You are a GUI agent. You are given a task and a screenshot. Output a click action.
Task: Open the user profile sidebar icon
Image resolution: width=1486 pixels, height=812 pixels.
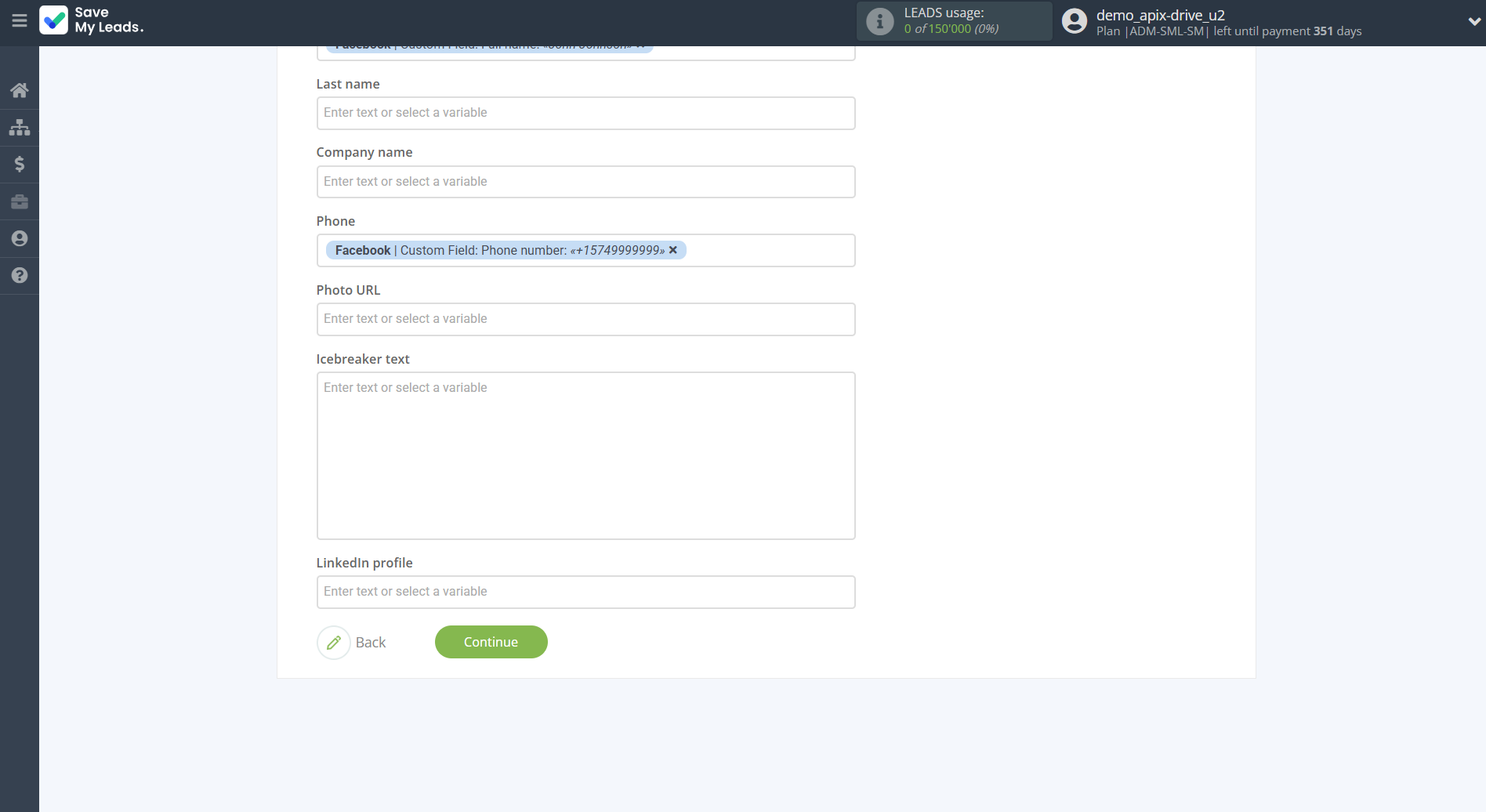[x=20, y=238]
